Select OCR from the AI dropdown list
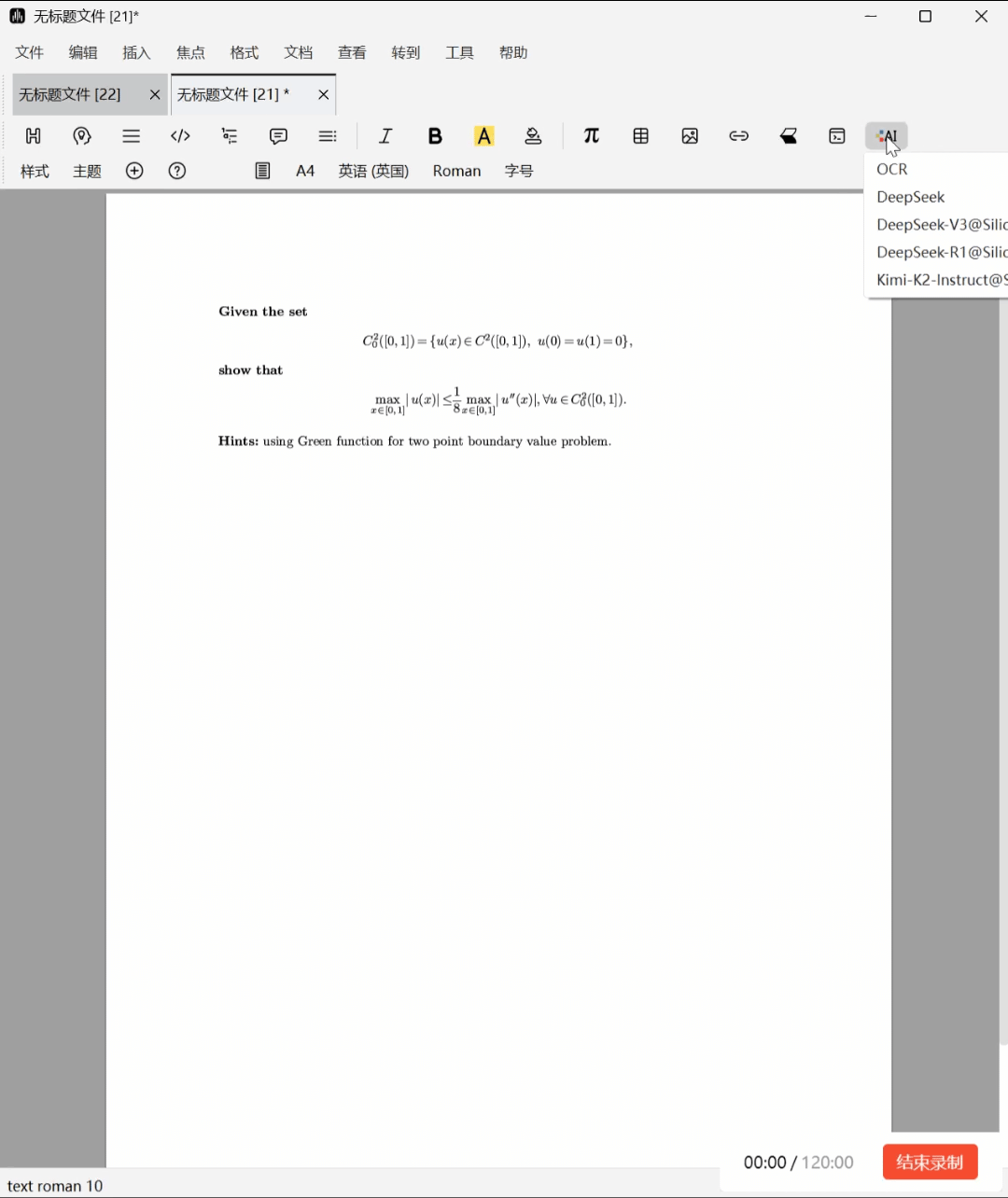This screenshot has height=1198, width=1008. click(892, 169)
